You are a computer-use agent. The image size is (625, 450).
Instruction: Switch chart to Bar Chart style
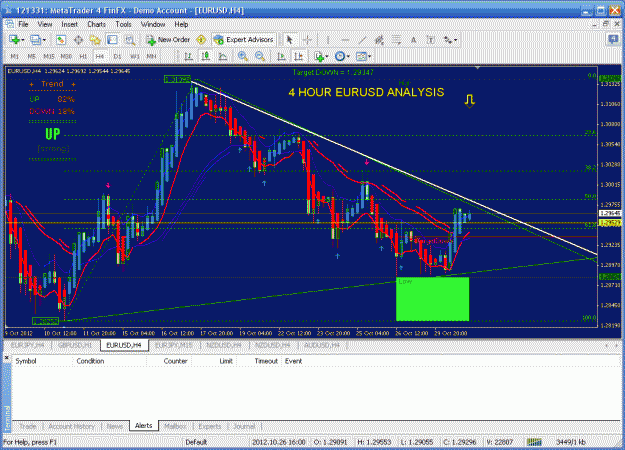tap(189, 56)
